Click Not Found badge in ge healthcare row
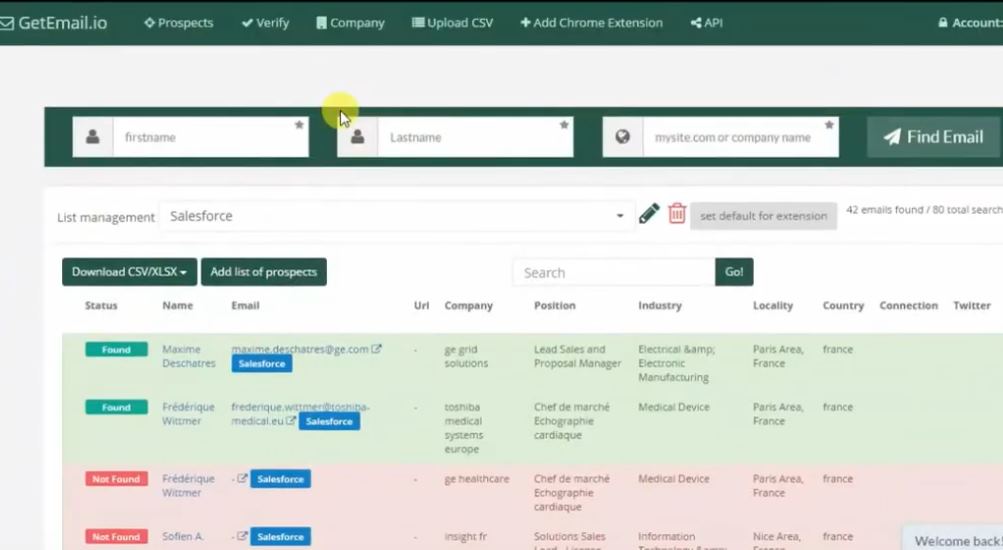The width and height of the screenshot is (1003, 550). [x=116, y=479]
